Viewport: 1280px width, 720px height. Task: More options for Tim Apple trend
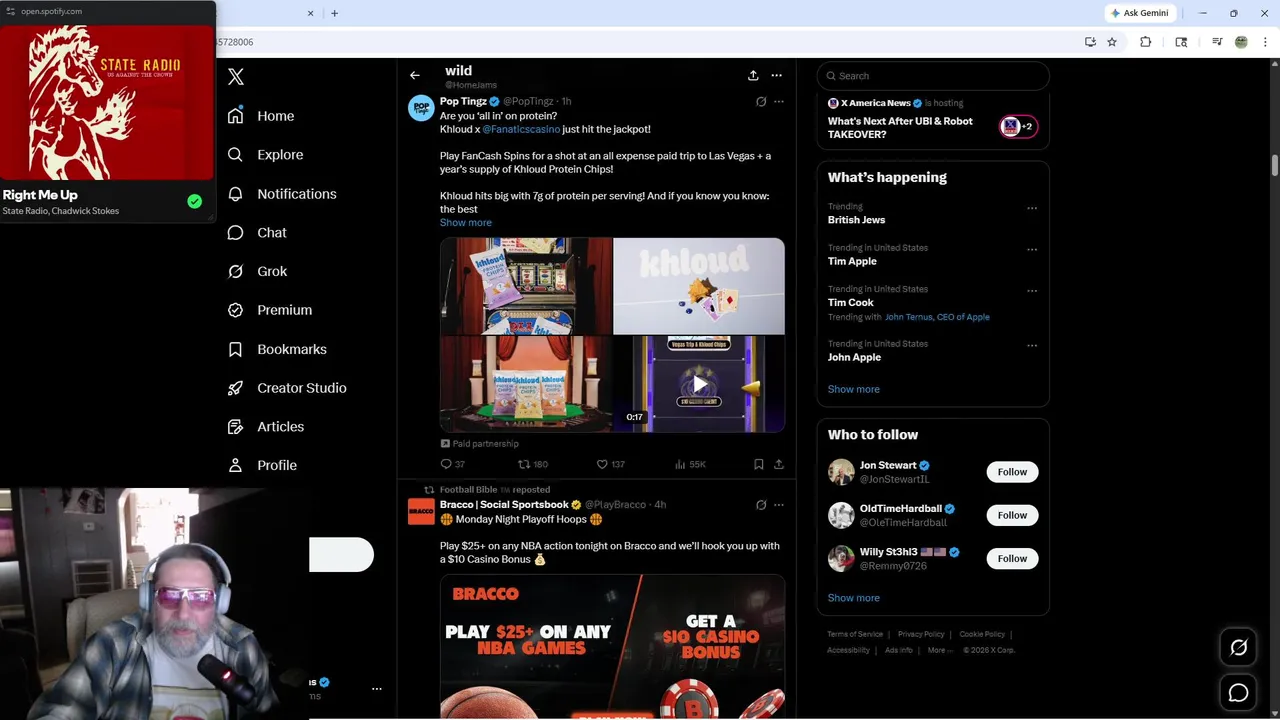point(1032,249)
